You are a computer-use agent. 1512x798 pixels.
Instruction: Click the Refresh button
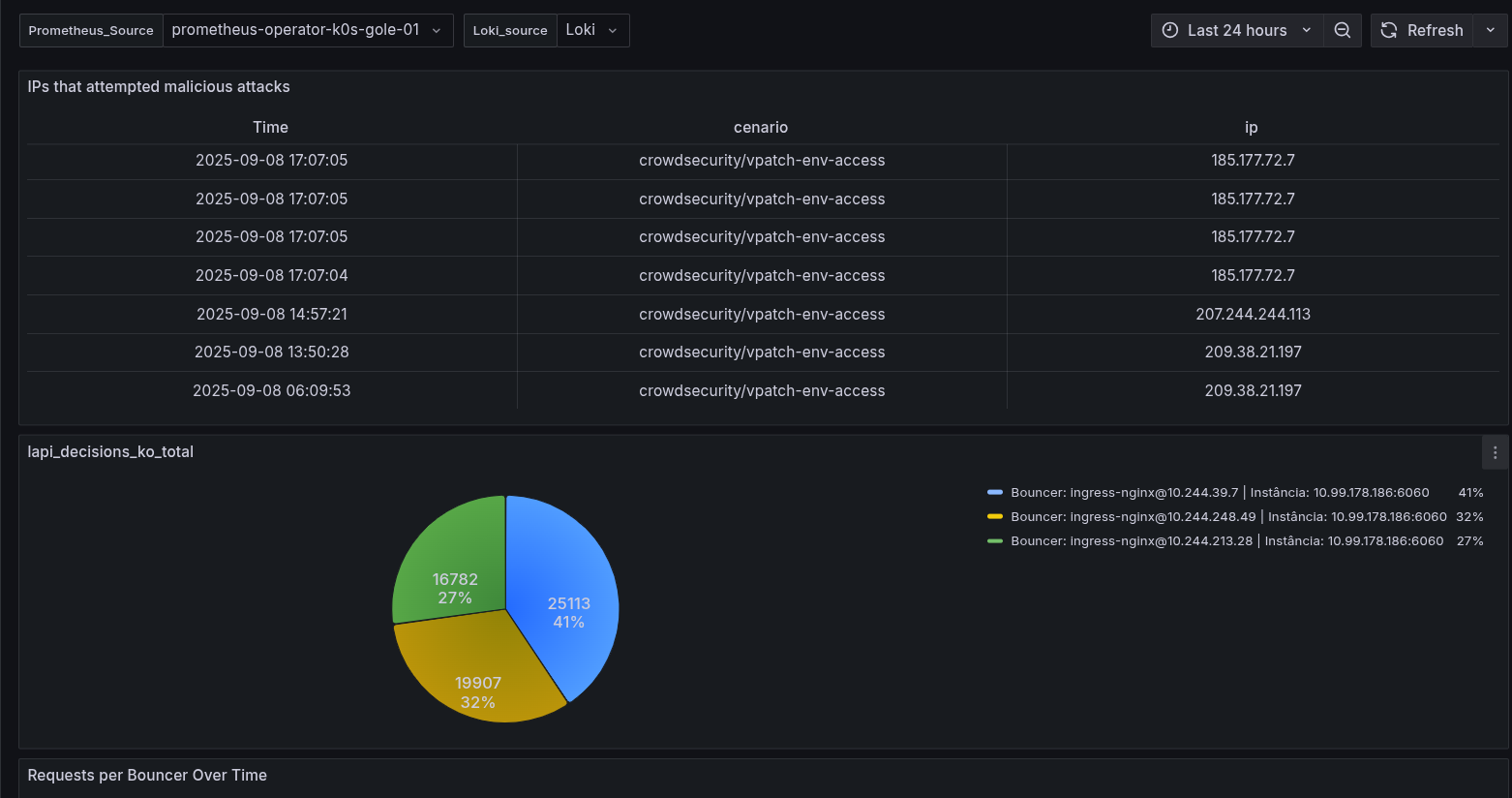point(1422,30)
